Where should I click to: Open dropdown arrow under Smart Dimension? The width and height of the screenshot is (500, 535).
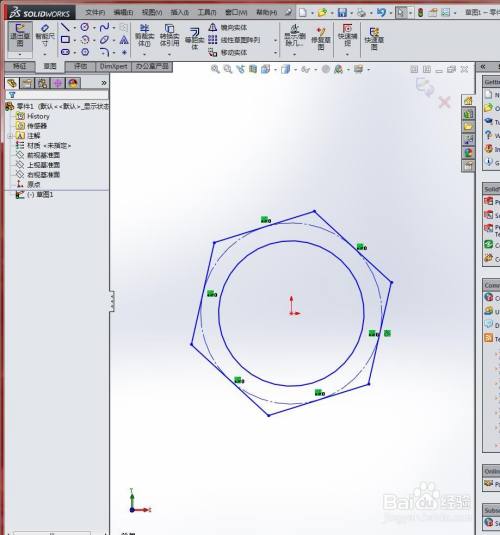(x=45, y=54)
